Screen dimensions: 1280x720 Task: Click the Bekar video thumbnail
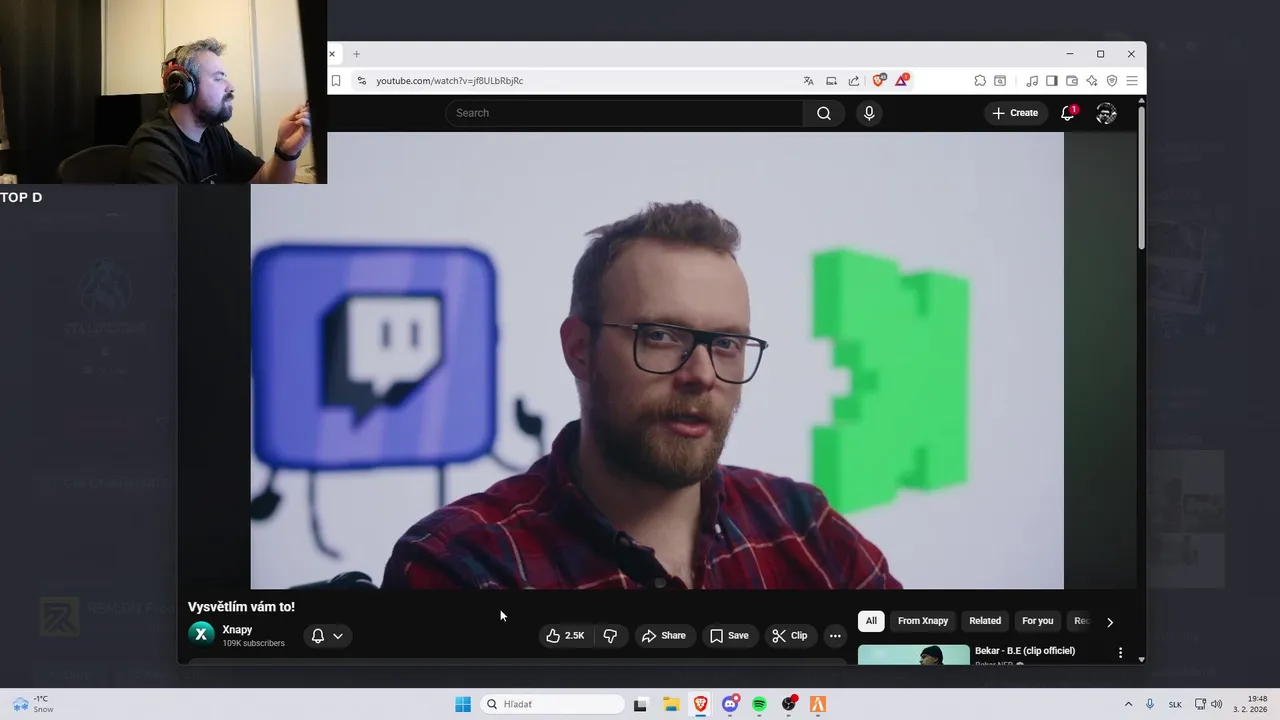[x=914, y=654]
